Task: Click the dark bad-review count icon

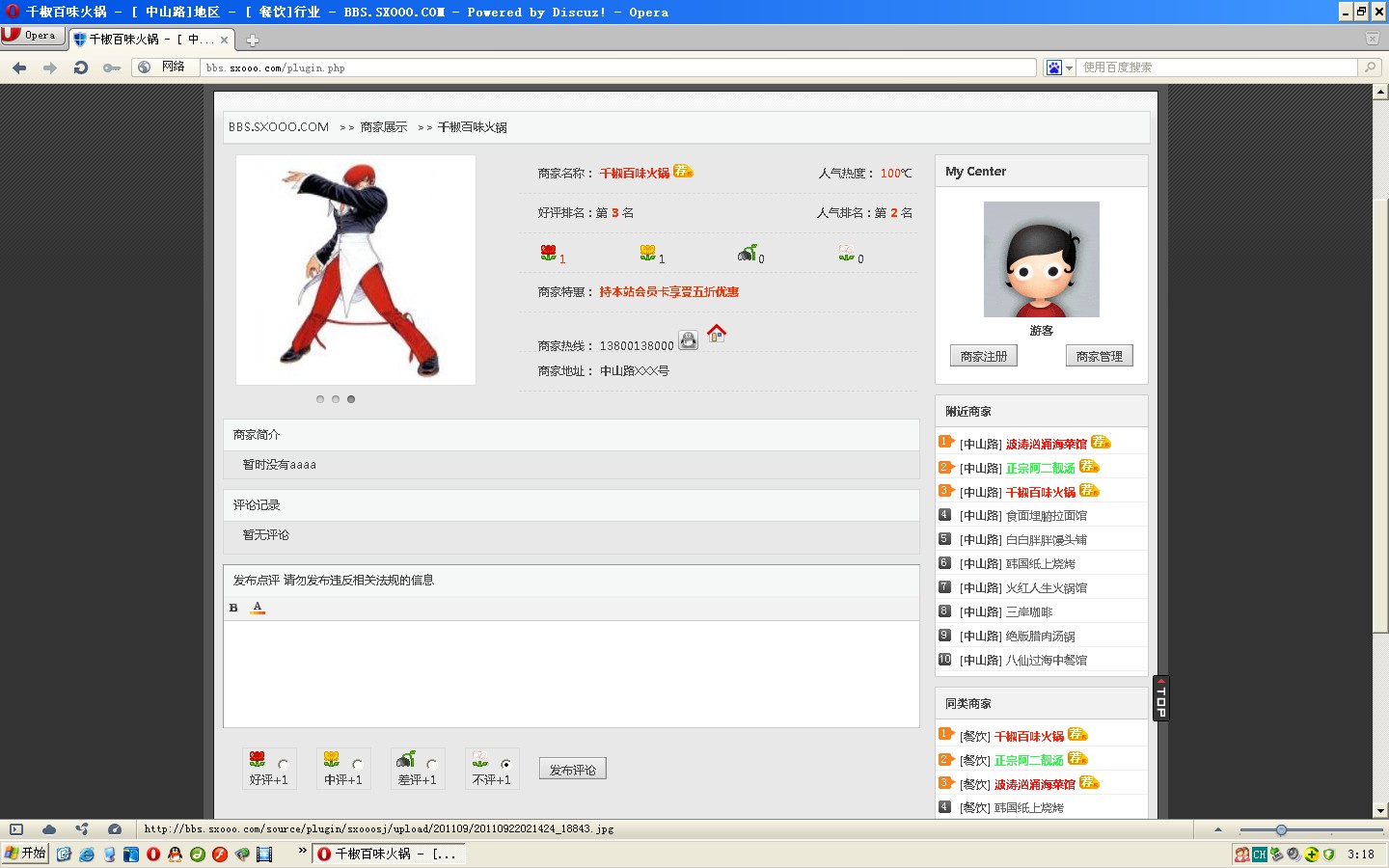Action: 748,253
